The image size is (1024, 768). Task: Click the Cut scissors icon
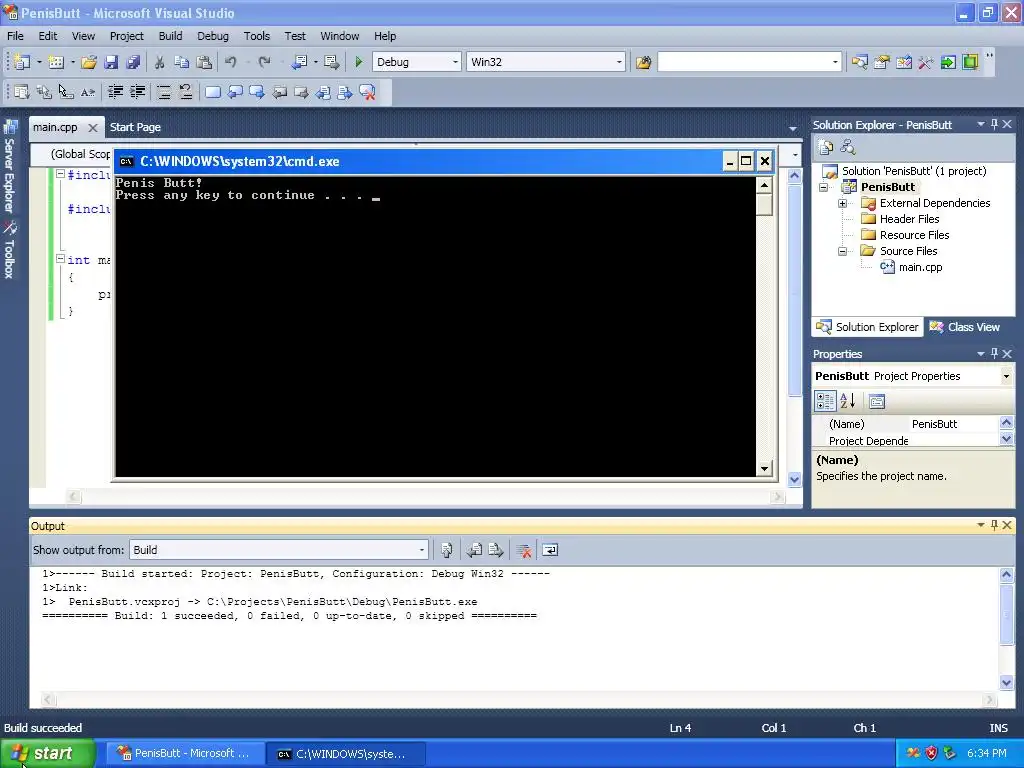(x=159, y=62)
